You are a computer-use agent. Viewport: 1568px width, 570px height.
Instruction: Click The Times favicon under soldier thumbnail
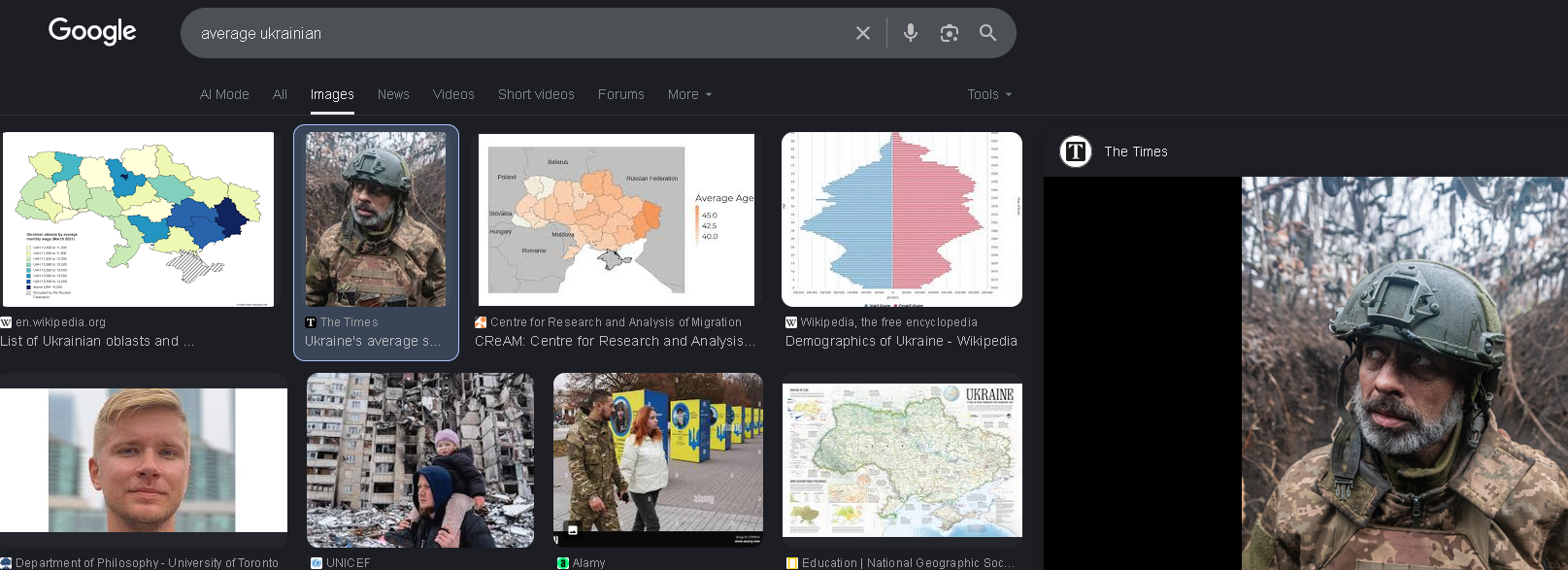[311, 322]
